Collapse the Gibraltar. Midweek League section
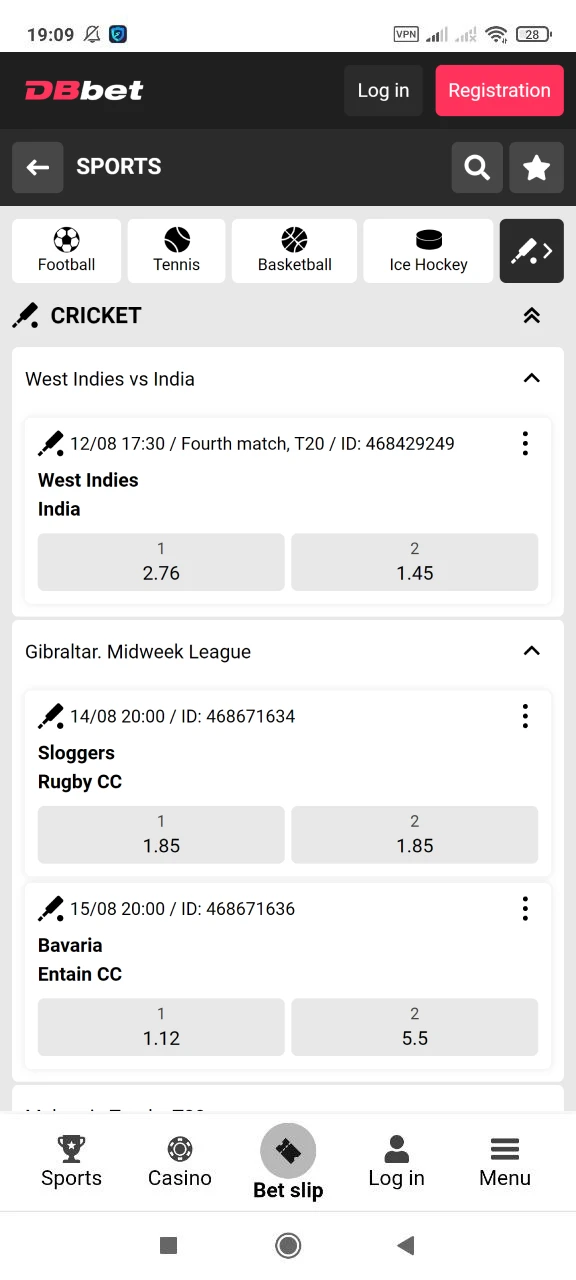Screen dimensions: 576x1280 click(x=531, y=651)
